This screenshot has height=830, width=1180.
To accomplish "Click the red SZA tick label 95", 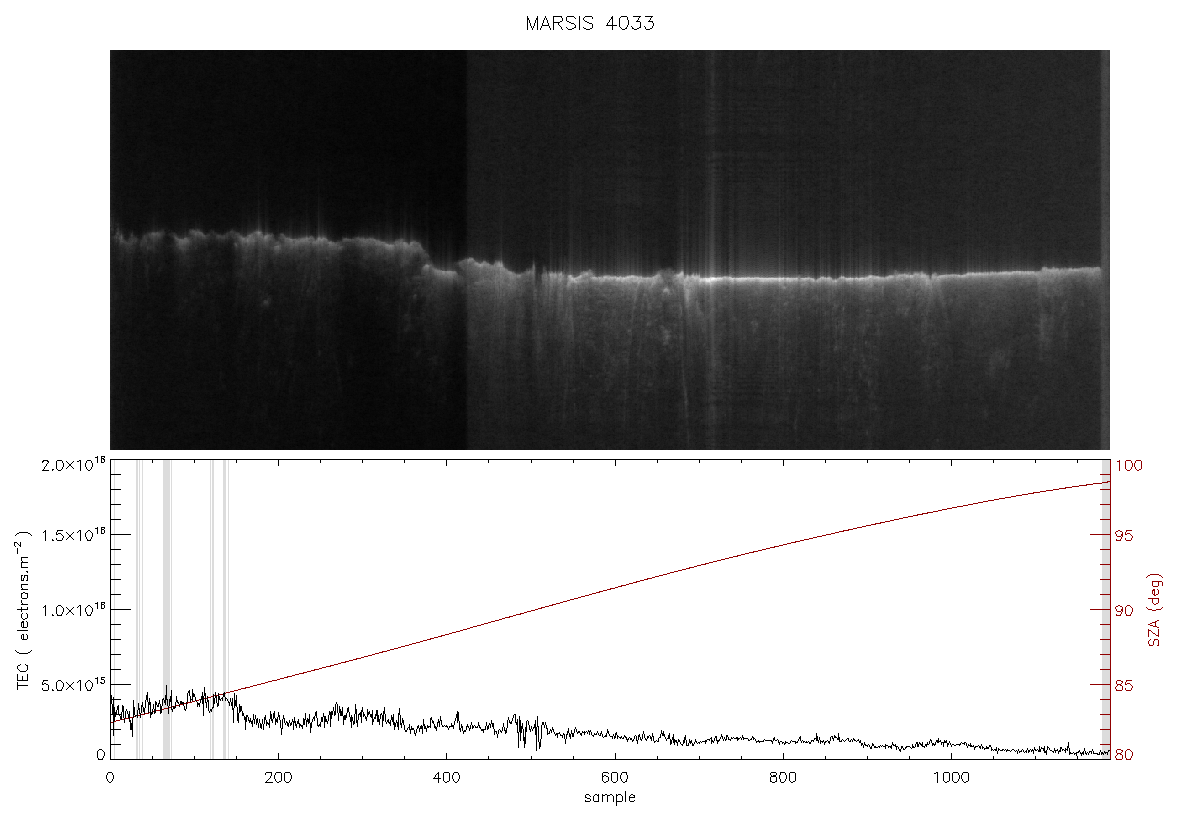I will point(1124,536).
